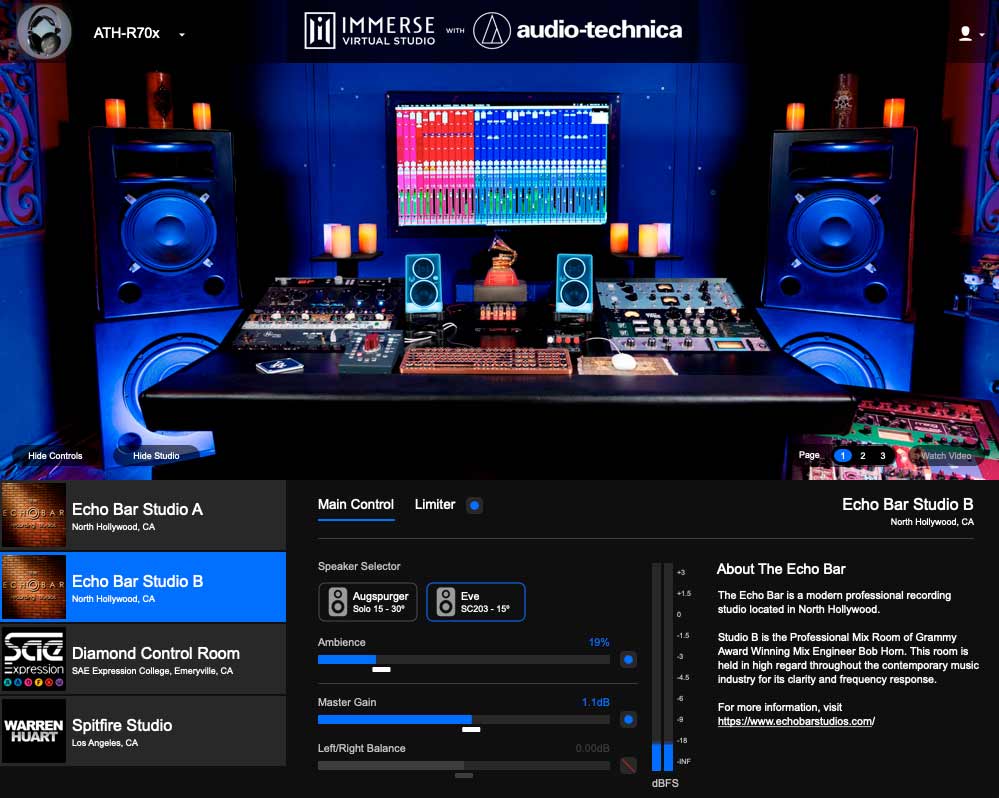Select the Augspurger Solo 15 speaker
The width and height of the screenshot is (999, 798).
pos(368,601)
